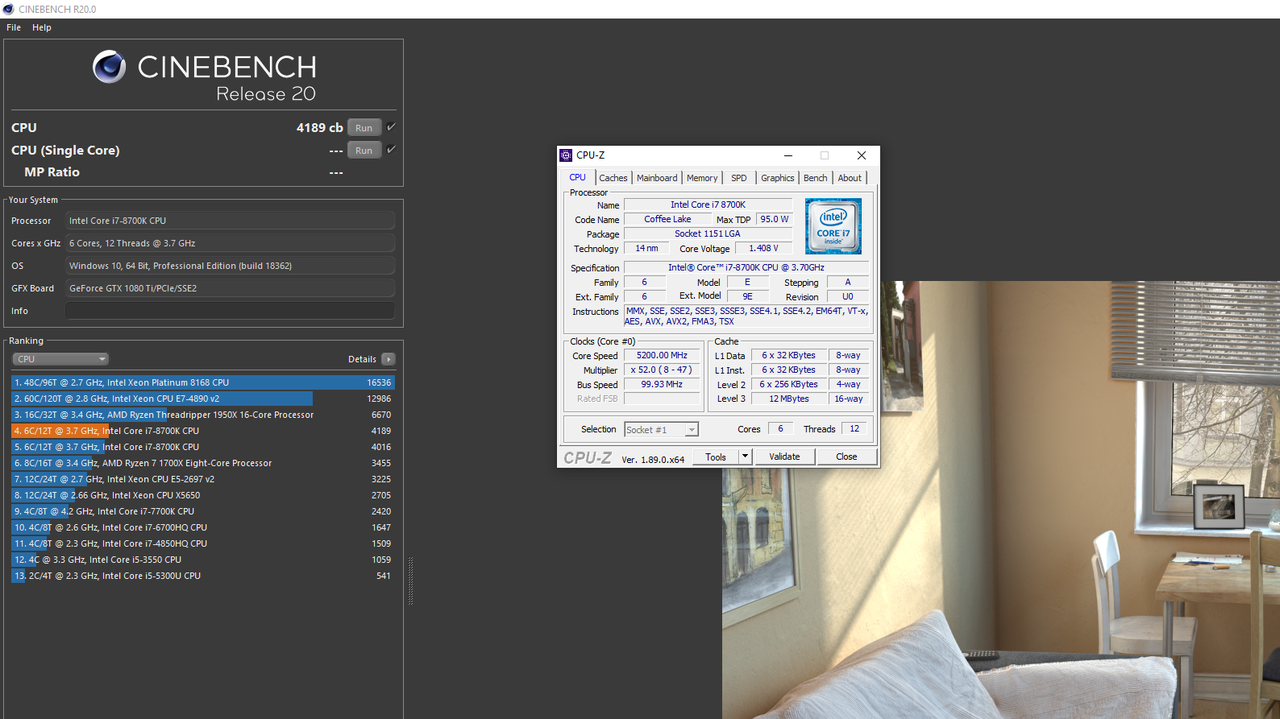Image resolution: width=1280 pixels, height=719 pixels.
Task: Click the OS Windows 10 field
Action: pyautogui.click(x=230, y=266)
